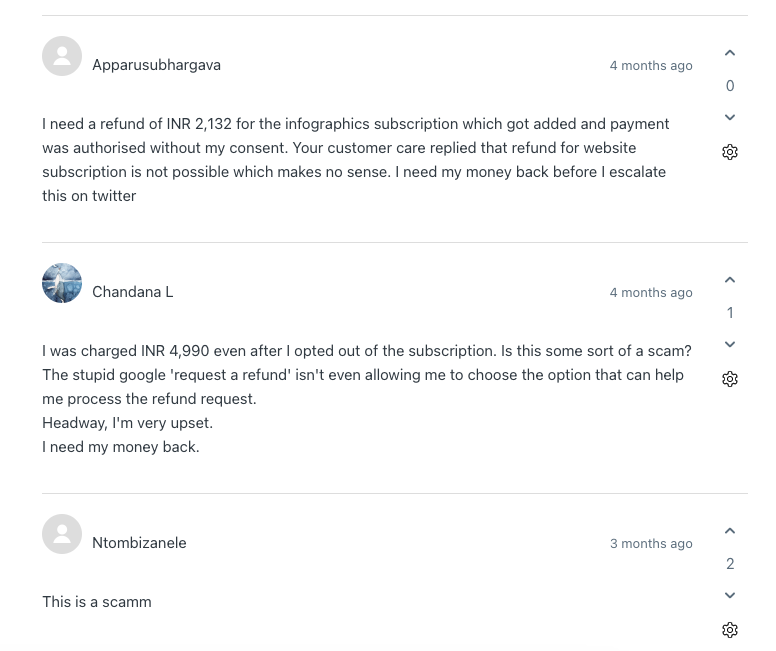
Task: Click "4 months ago" timestamp on Apparusubhargava's comment
Action: [x=651, y=66]
